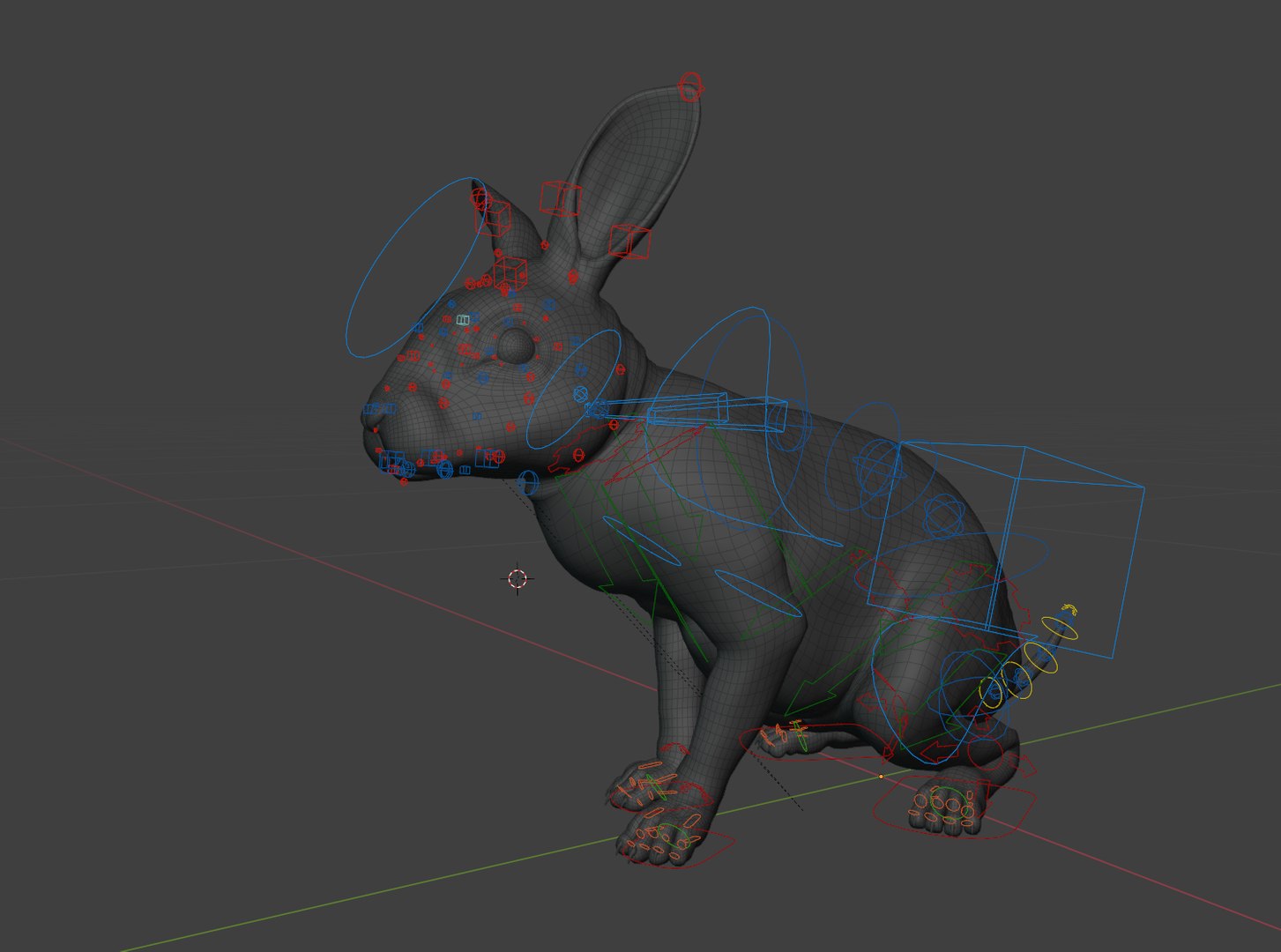
Task: Select the yellow curl control at tail tip
Action: (1069, 609)
